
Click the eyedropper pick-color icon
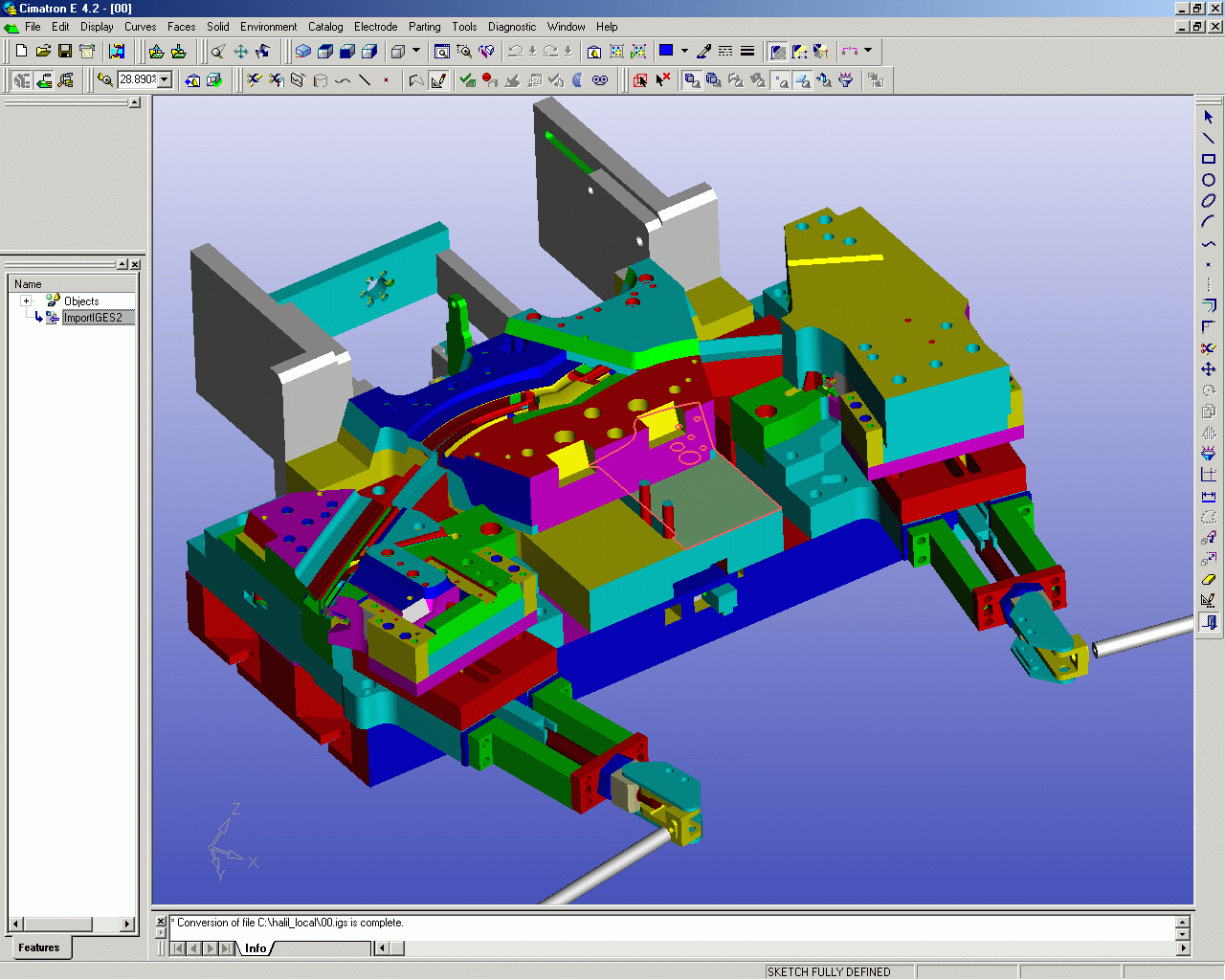(703, 52)
